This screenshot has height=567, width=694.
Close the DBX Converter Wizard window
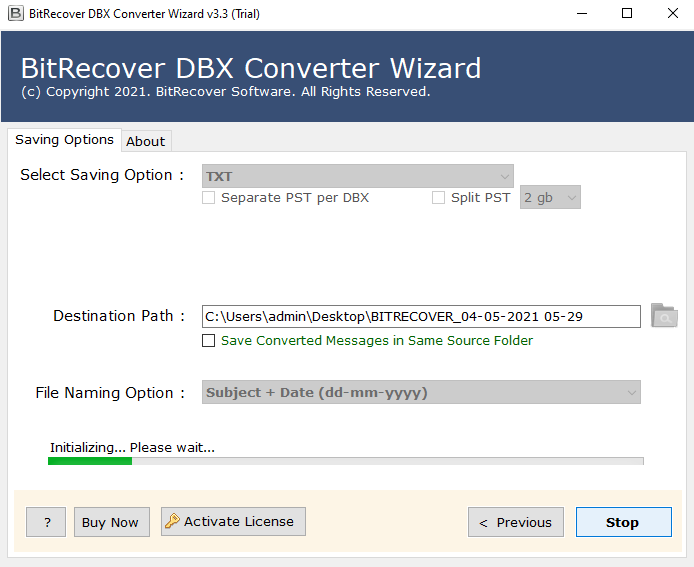tap(673, 13)
